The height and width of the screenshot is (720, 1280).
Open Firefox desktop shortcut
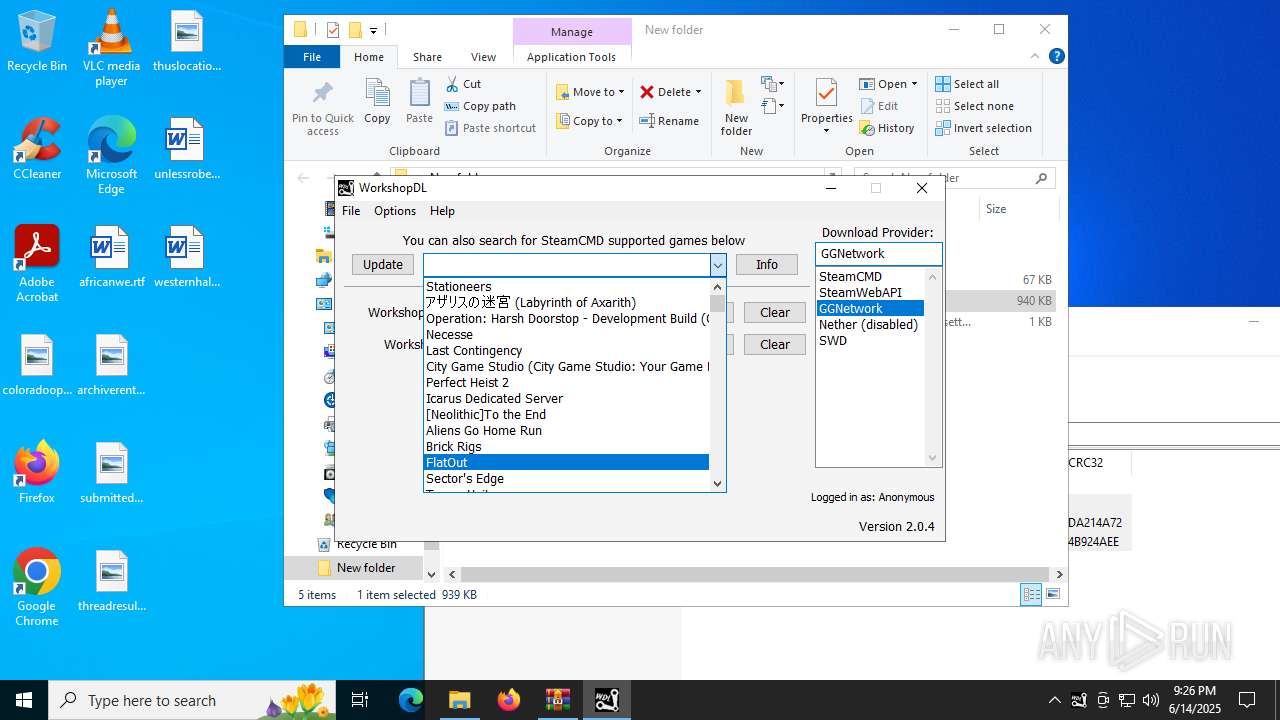[37, 472]
